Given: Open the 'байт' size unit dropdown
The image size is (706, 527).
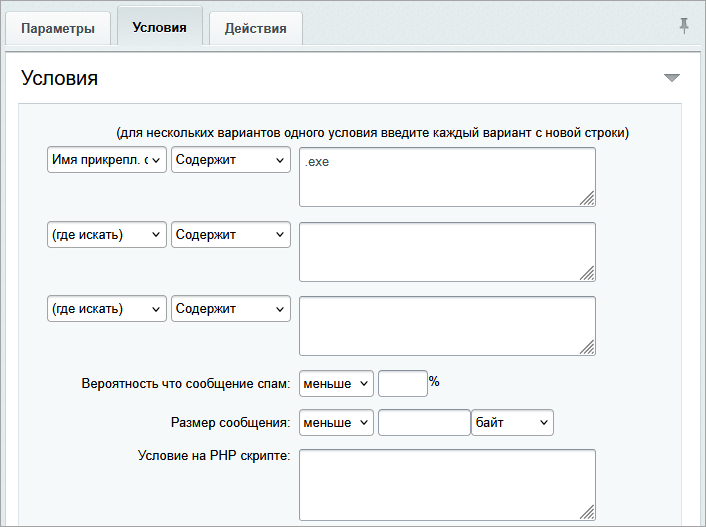Looking at the screenshot, I should click(x=512, y=423).
